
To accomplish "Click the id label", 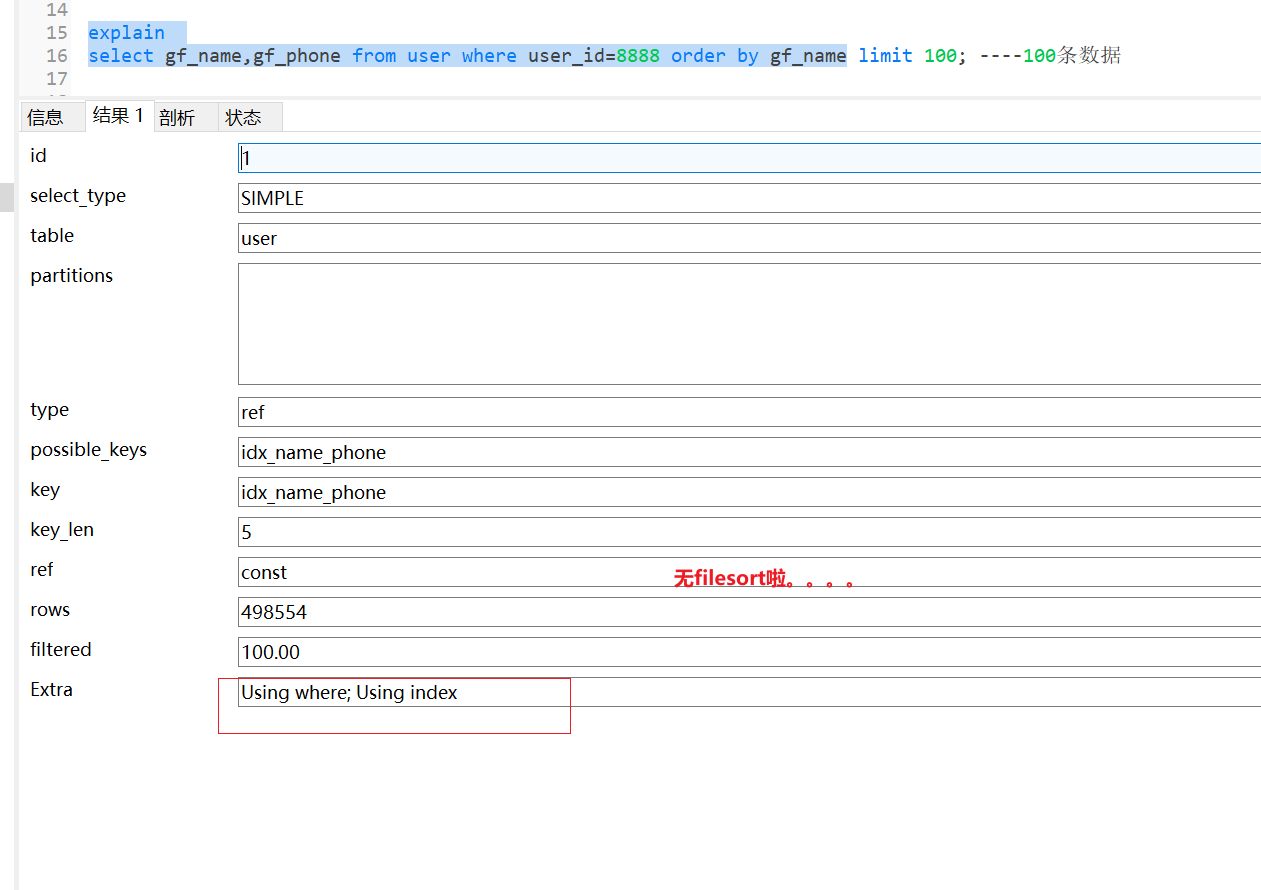I will coord(38,155).
